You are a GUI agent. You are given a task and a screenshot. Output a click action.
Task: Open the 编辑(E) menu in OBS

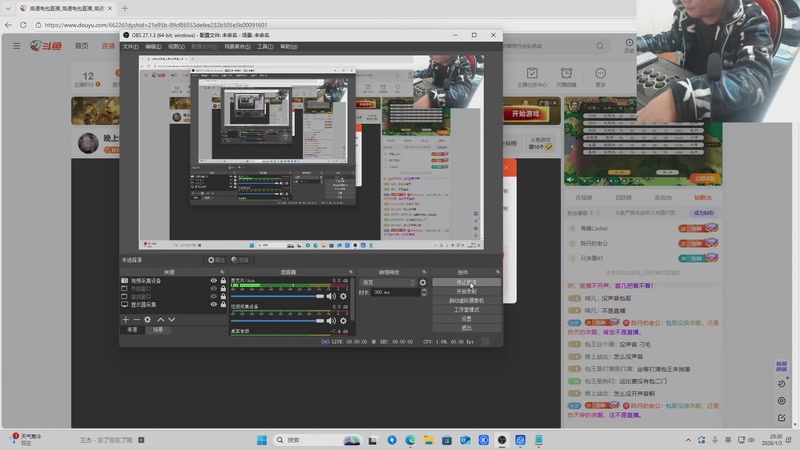point(153,46)
